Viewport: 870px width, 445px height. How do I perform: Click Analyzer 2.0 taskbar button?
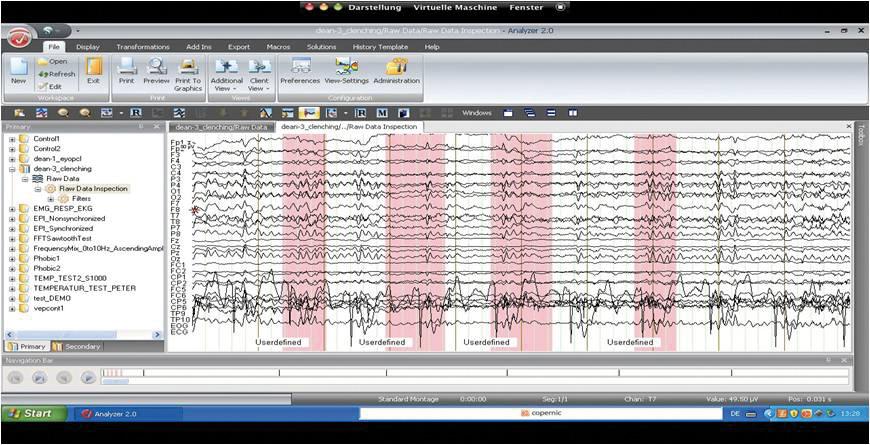128,414
